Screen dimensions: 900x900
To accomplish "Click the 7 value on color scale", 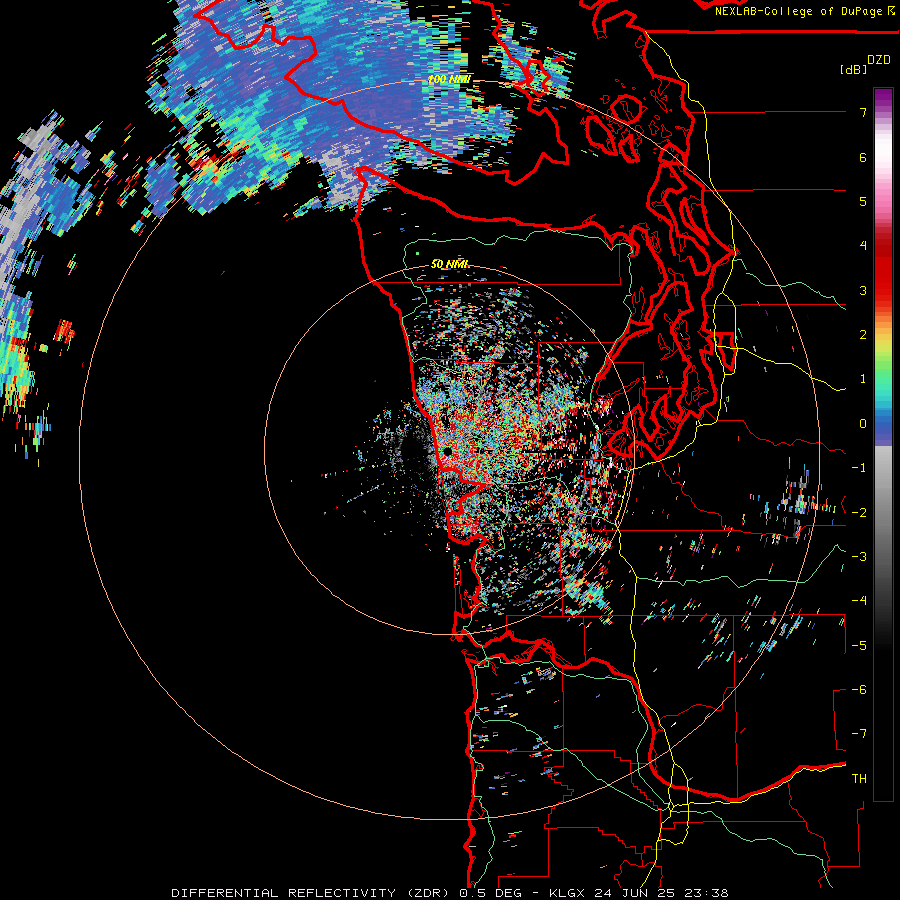I will click(862, 112).
